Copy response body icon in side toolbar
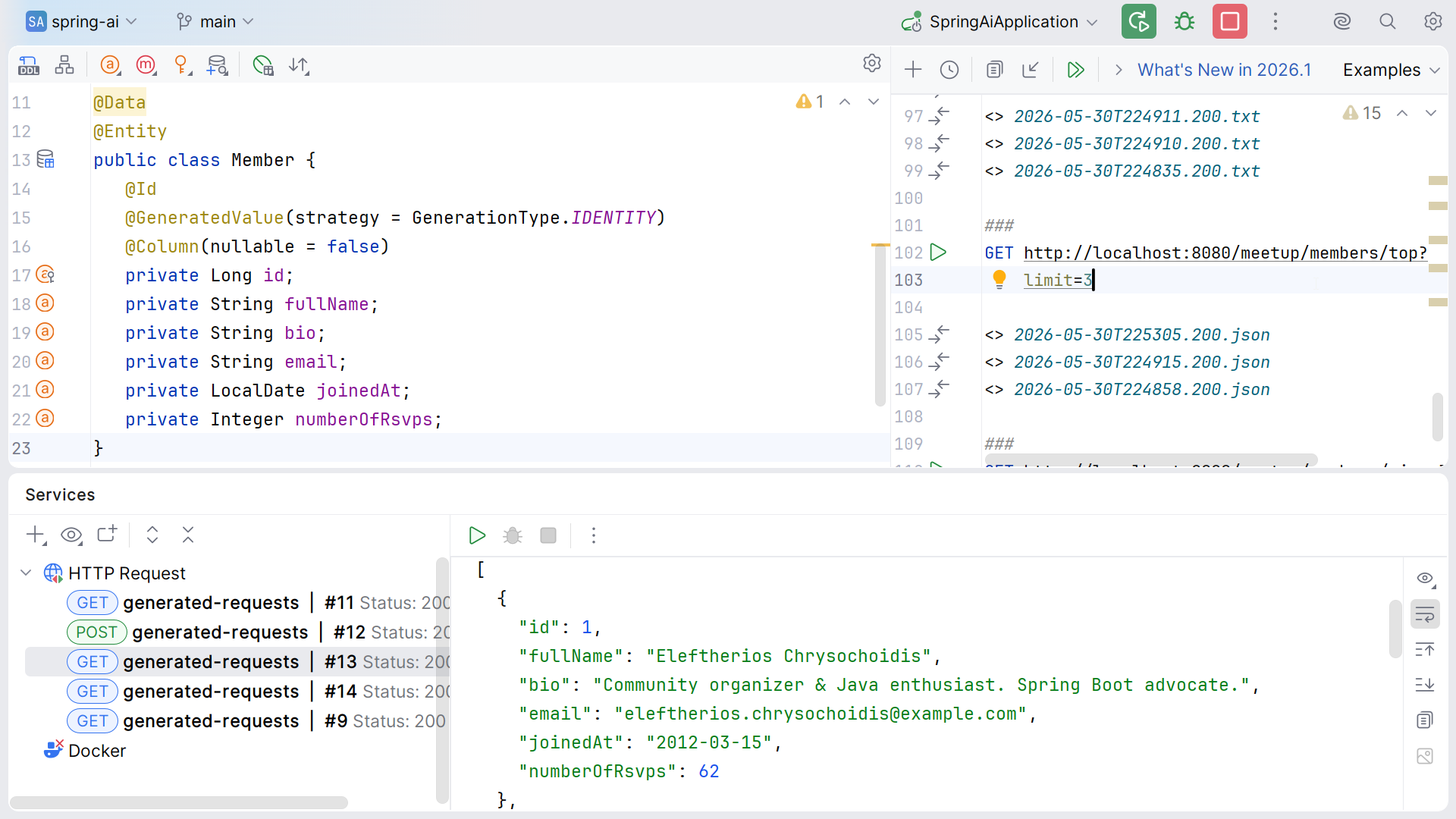The image size is (1456, 819). (1426, 720)
